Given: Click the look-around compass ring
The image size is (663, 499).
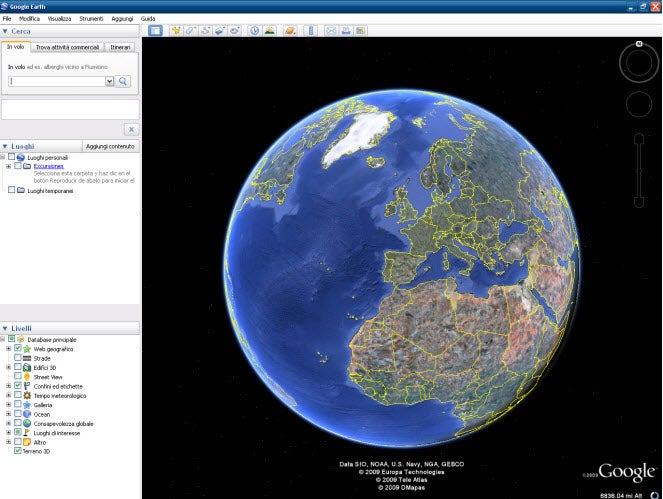Looking at the screenshot, I should click(639, 63).
